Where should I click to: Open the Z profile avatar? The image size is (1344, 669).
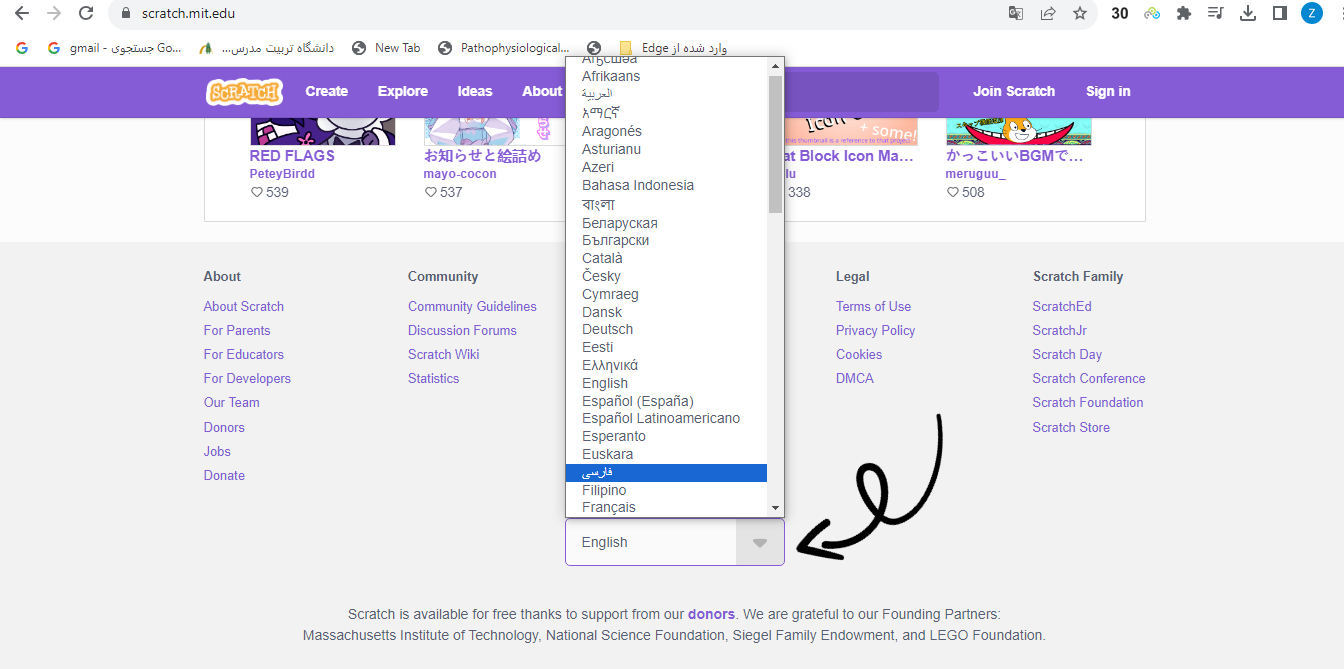(x=1312, y=14)
